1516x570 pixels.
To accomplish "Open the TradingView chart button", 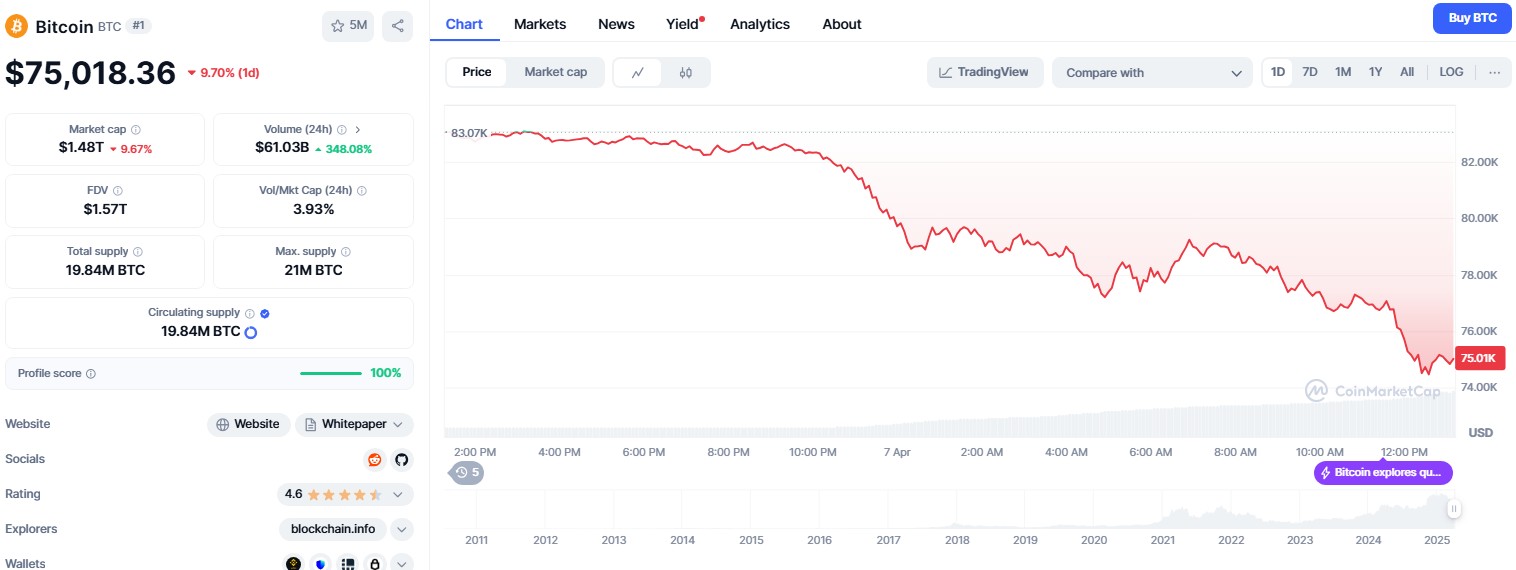I will 984,72.
